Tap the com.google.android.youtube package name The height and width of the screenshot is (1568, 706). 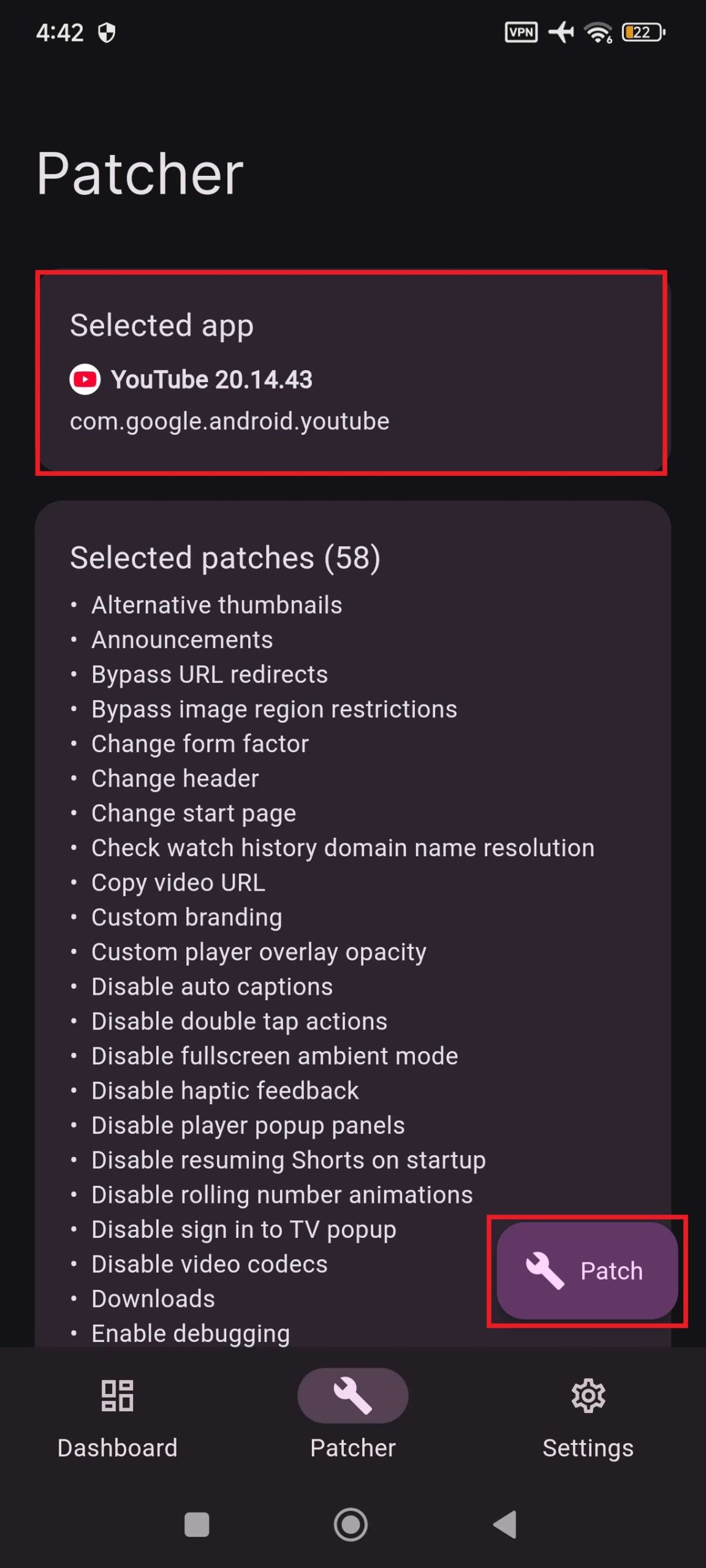[229, 421]
